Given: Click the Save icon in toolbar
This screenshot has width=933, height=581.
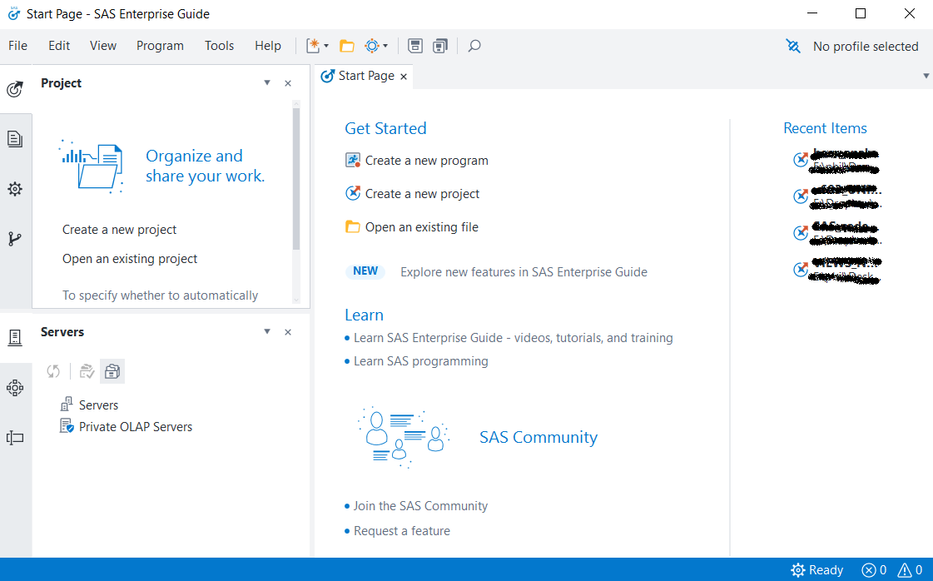Looking at the screenshot, I should [415, 46].
